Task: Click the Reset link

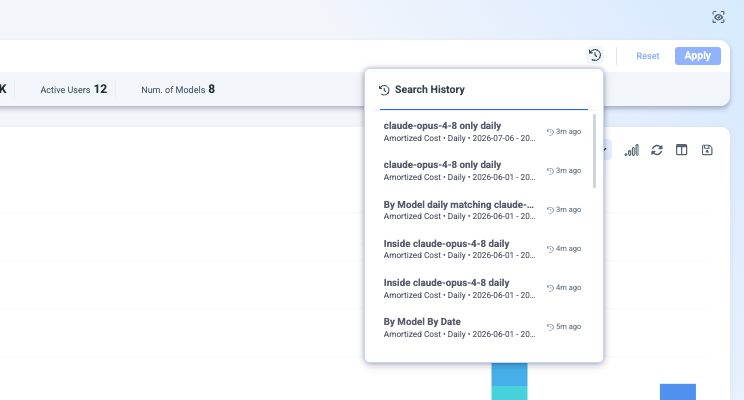Action: tap(648, 56)
